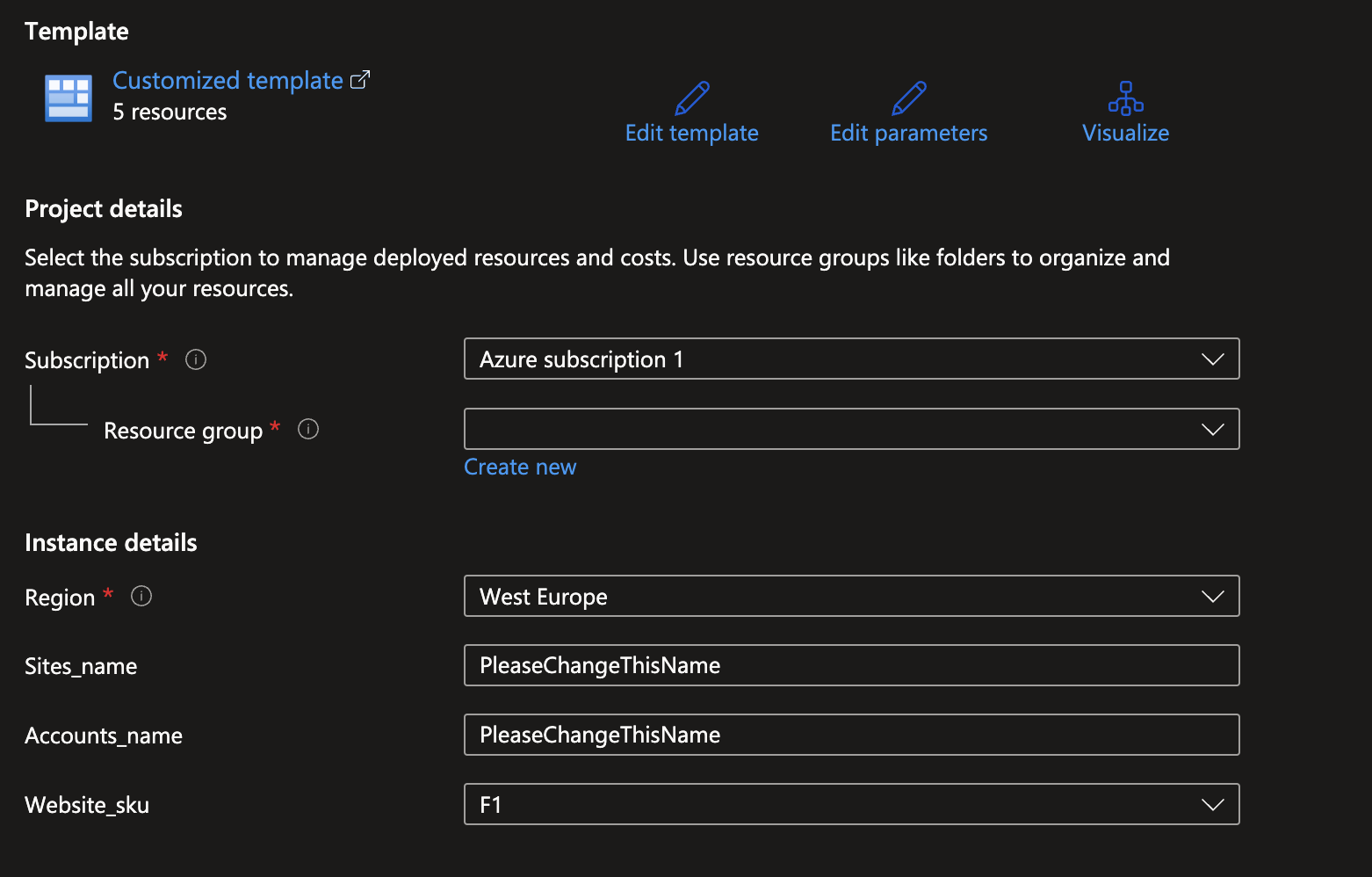
Task: Select the West Europe region value
Action: coord(544,596)
